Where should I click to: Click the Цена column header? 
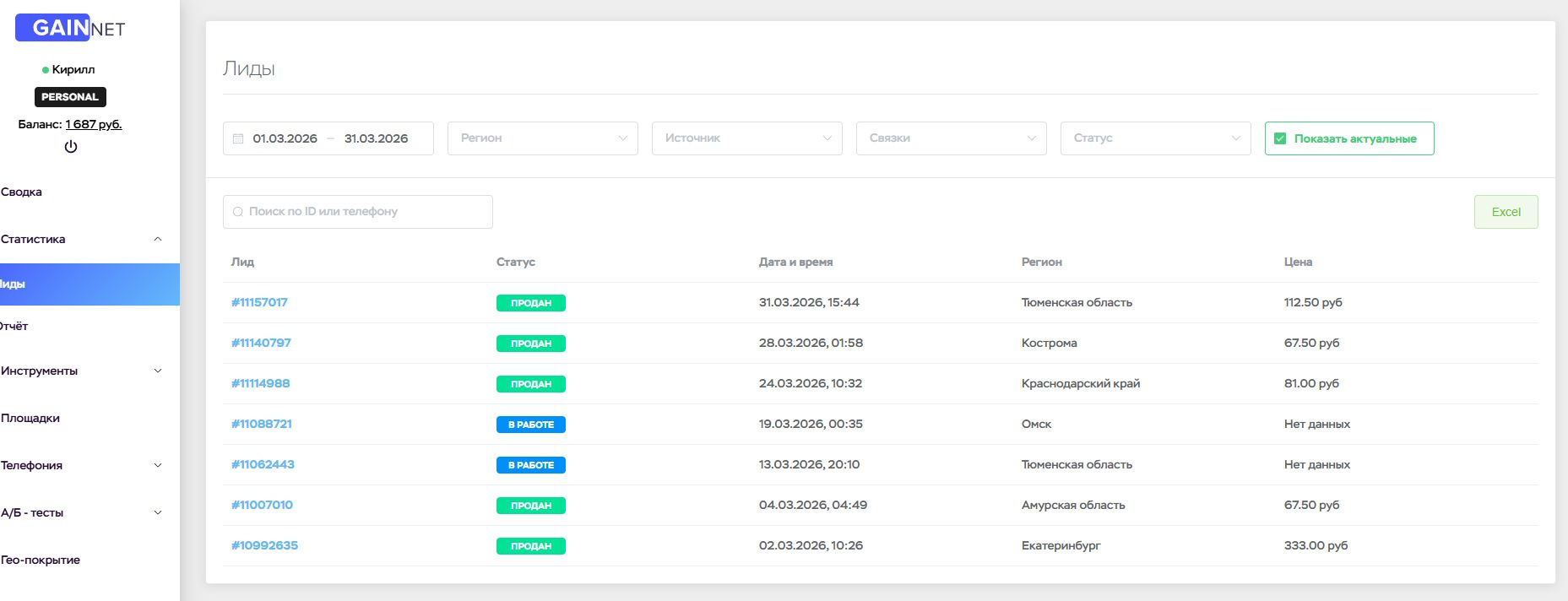click(1298, 262)
